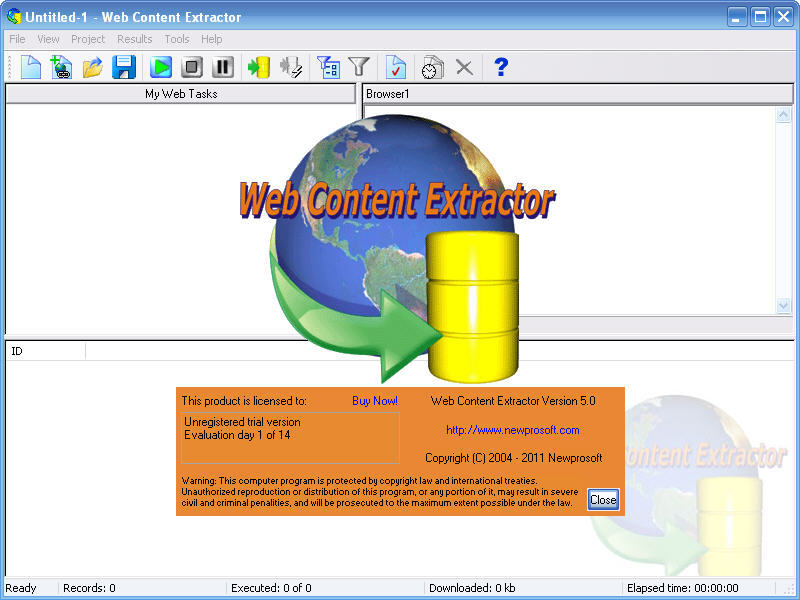Minimize the Web Content Extractor window

(736, 17)
